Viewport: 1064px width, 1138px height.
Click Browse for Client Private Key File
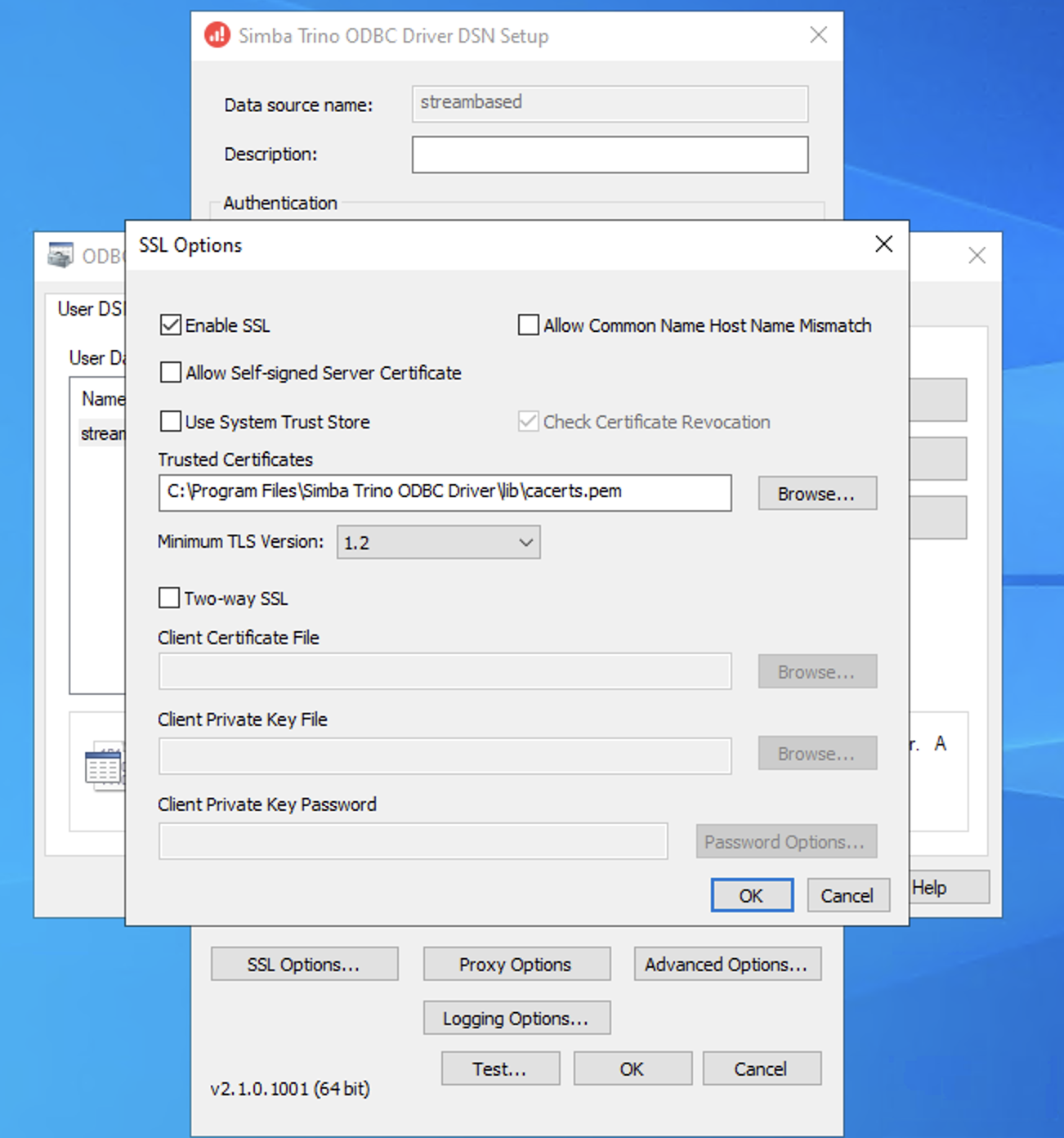(817, 754)
